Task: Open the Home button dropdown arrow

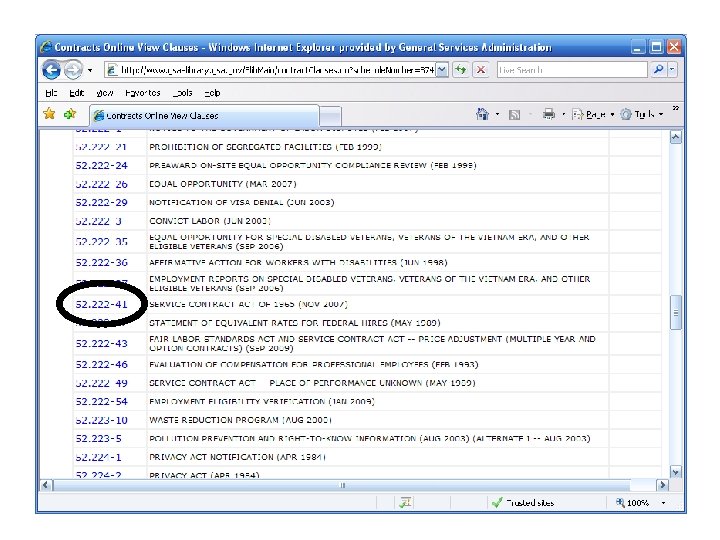Action: 497,114
